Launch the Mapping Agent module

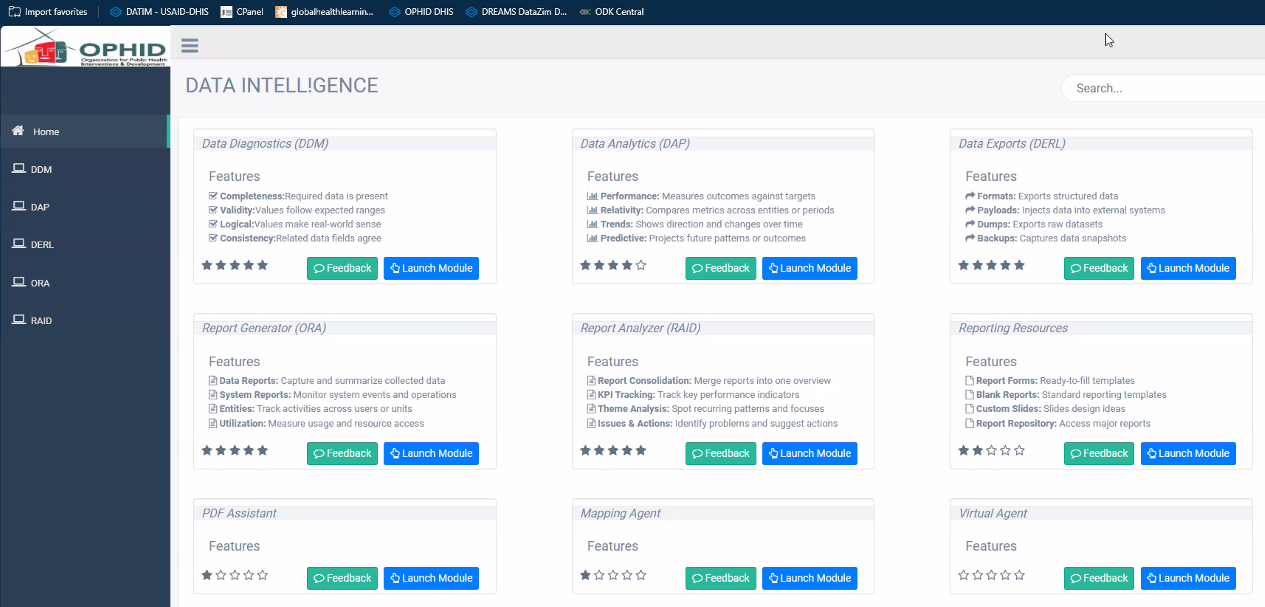[x=810, y=578]
